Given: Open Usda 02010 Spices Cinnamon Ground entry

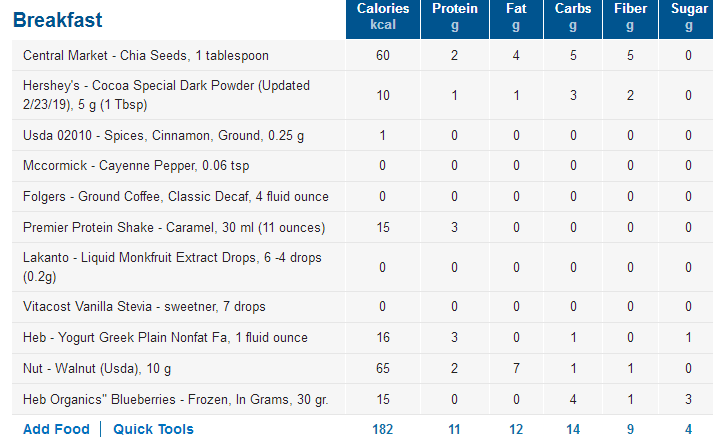Looking at the screenshot, I should pos(164,135).
